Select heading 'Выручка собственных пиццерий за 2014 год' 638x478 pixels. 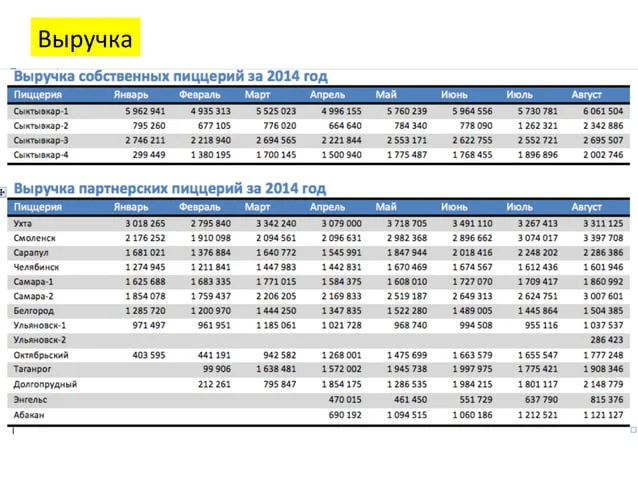170,76
